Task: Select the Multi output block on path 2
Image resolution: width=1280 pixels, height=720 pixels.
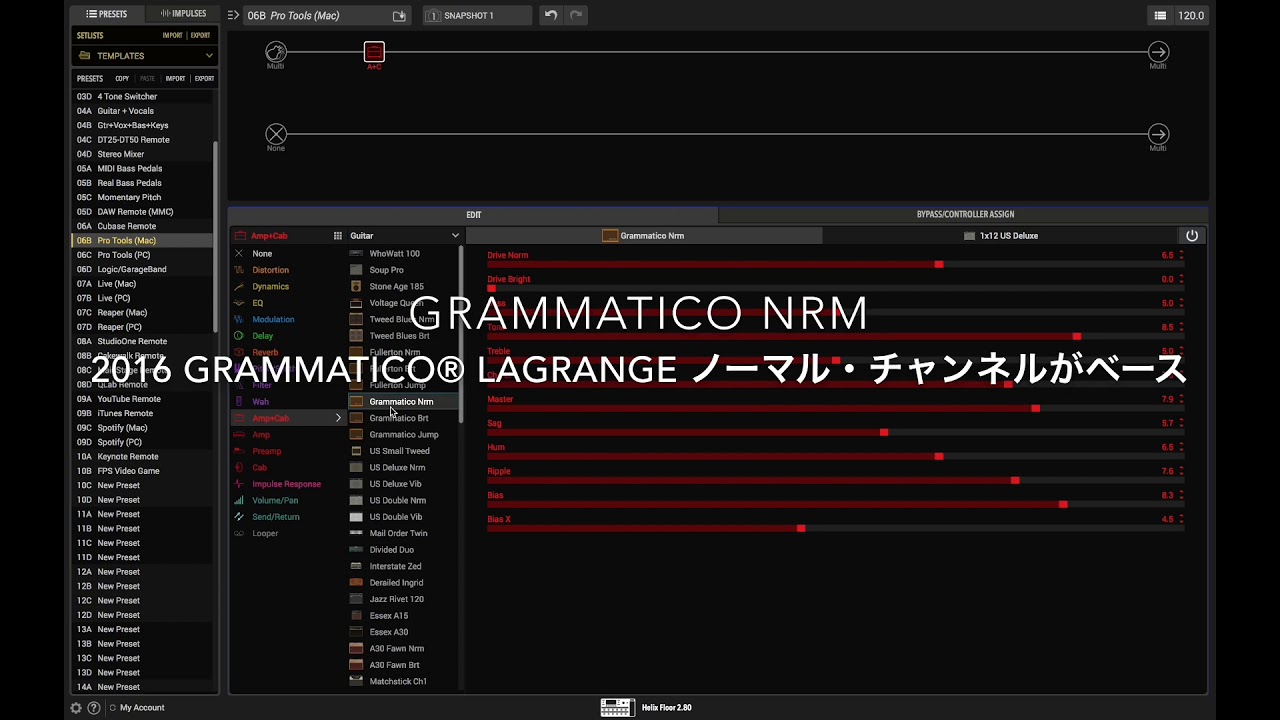Action: pos(1158,134)
